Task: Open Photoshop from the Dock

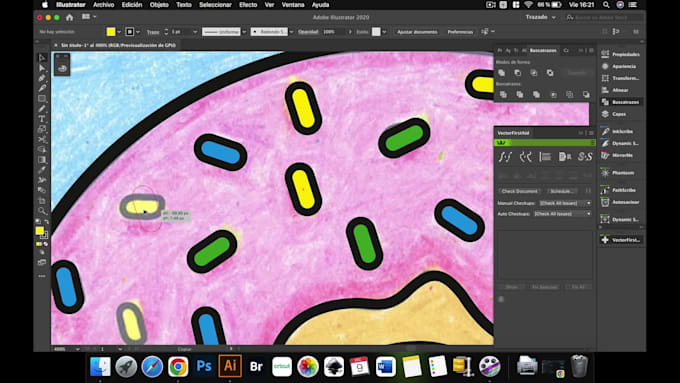Action: (x=204, y=366)
